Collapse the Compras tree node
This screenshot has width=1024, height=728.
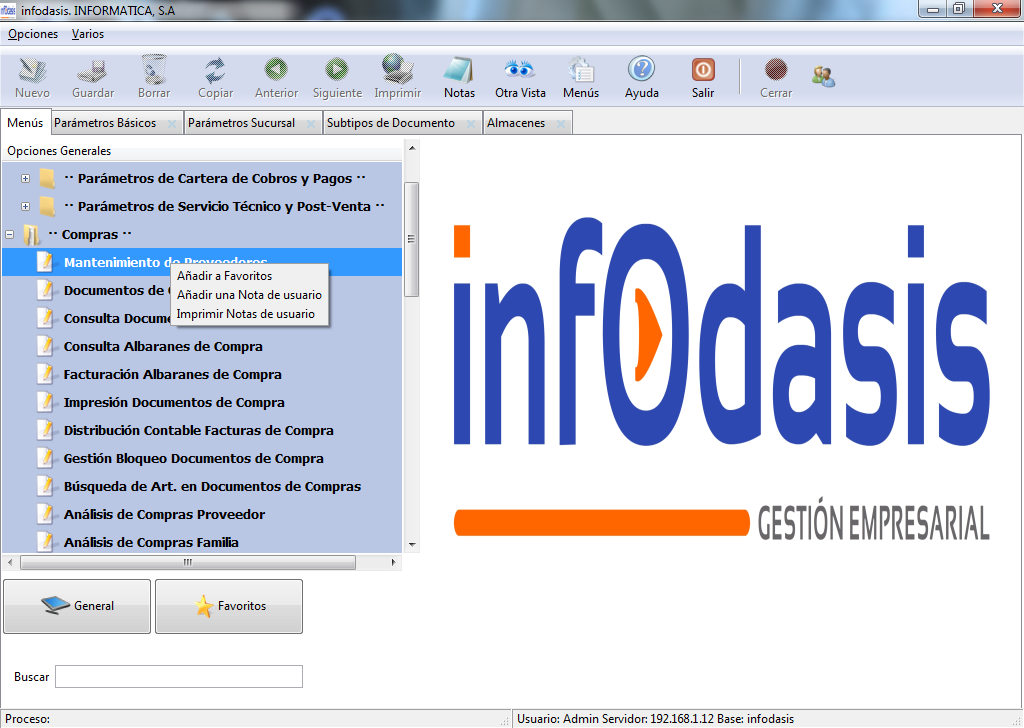[x=9, y=234]
